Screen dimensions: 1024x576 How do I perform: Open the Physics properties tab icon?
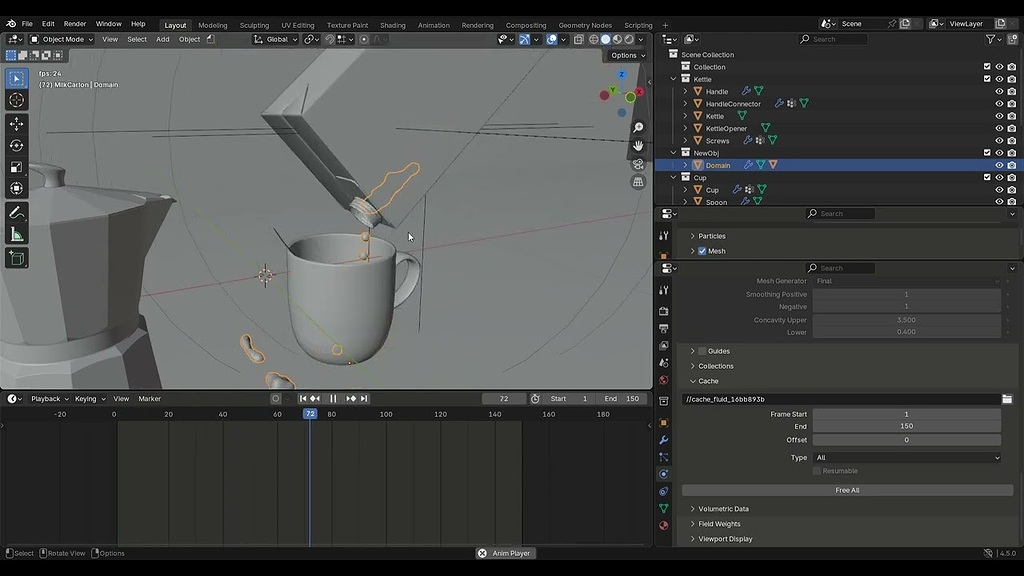[664, 474]
